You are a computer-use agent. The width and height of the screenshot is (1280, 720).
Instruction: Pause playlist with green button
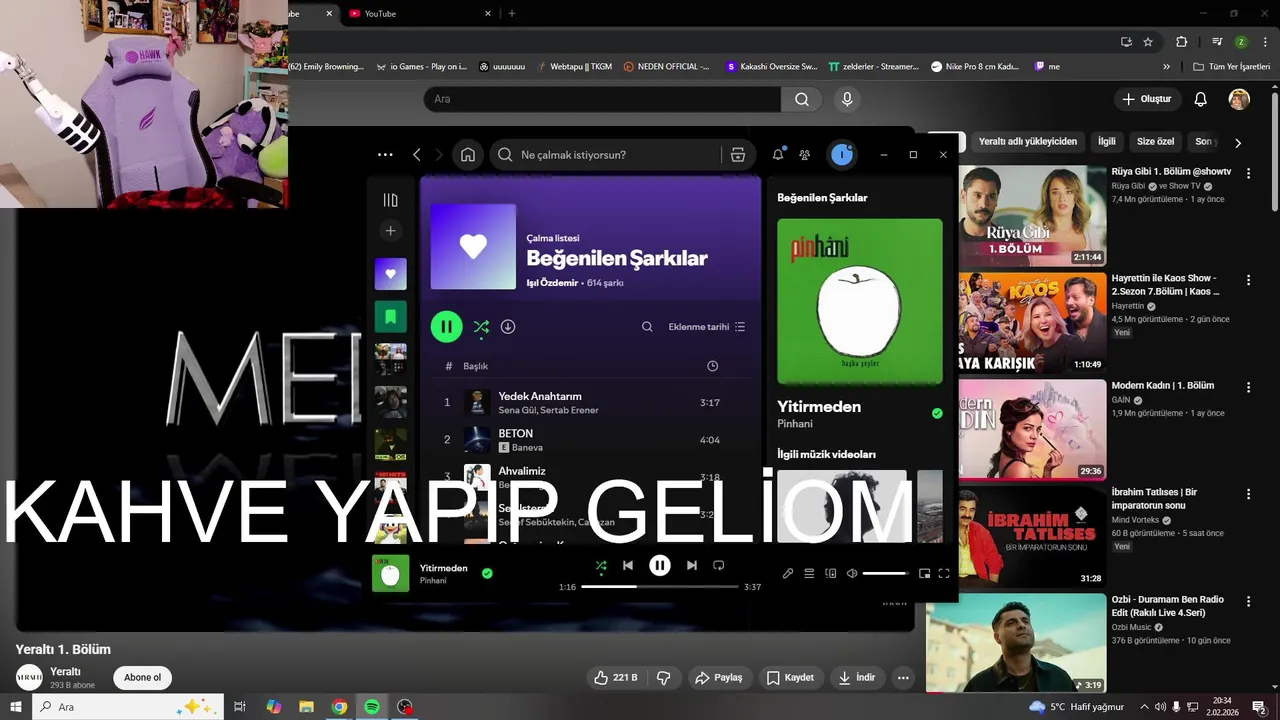pyautogui.click(x=446, y=326)
